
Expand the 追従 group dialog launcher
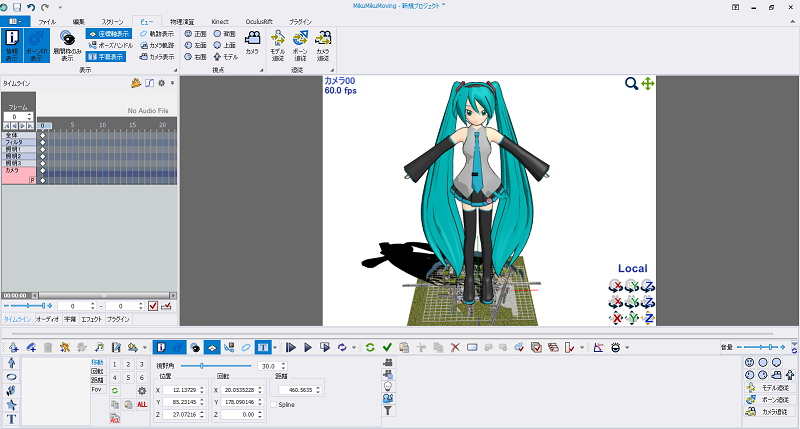(x=332, y=70)
